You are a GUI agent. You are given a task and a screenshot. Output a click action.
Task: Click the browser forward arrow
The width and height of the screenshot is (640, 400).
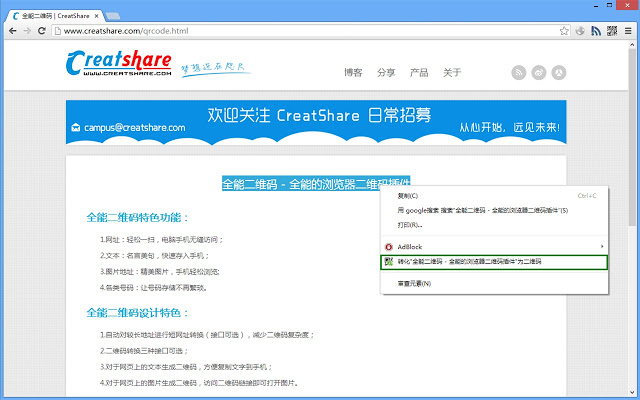pos(27,31)
